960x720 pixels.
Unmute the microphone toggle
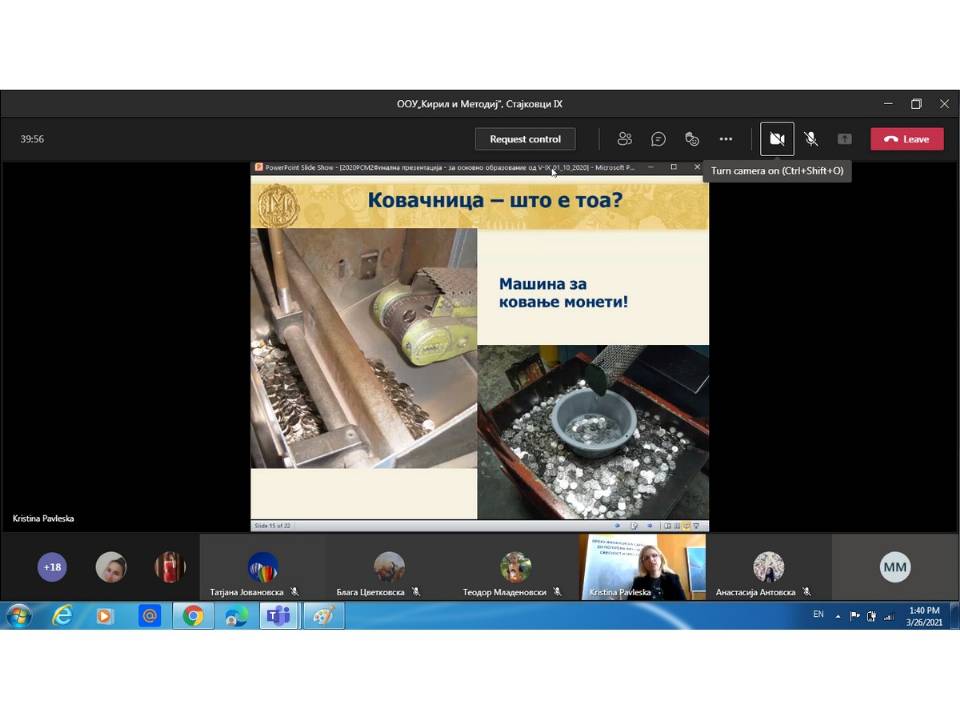coord(811,139)
